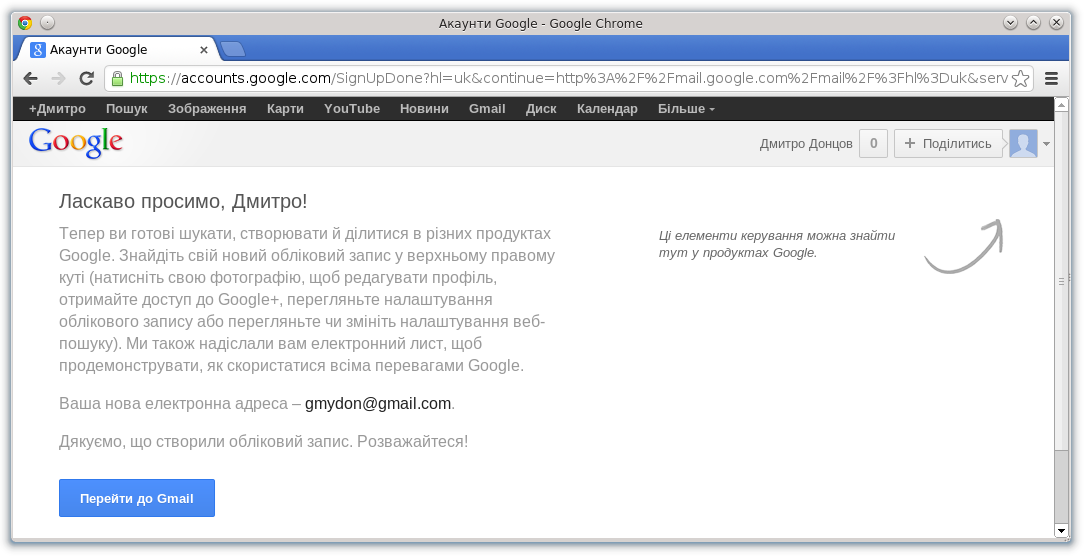This screenshot has height=557, width=1085.
Task: Close the Chrome window
Action: (x=1056, y=23)
